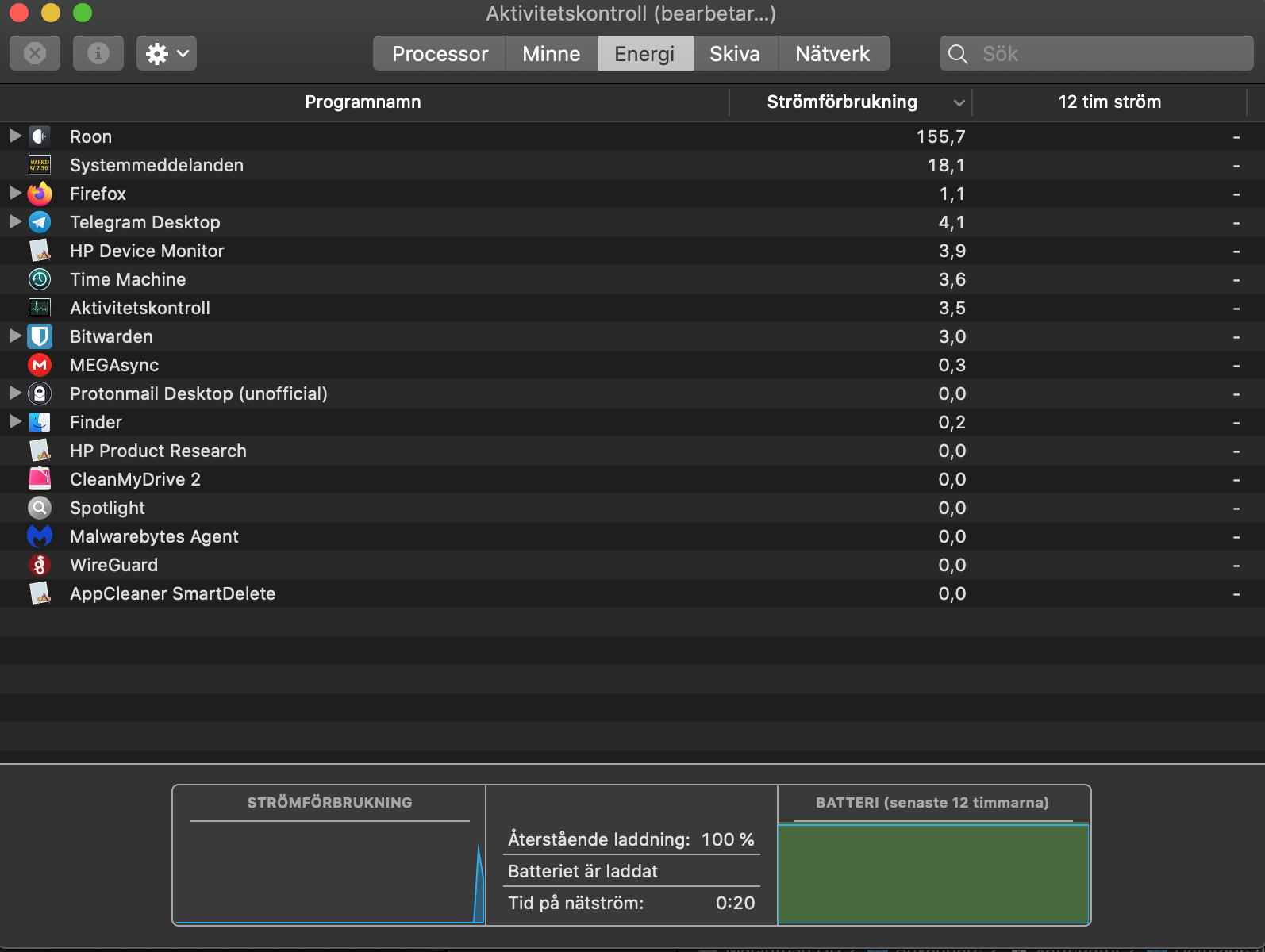Click the Time Machine clock icon
The image size is (1265, 952).
tap(40, 279)
